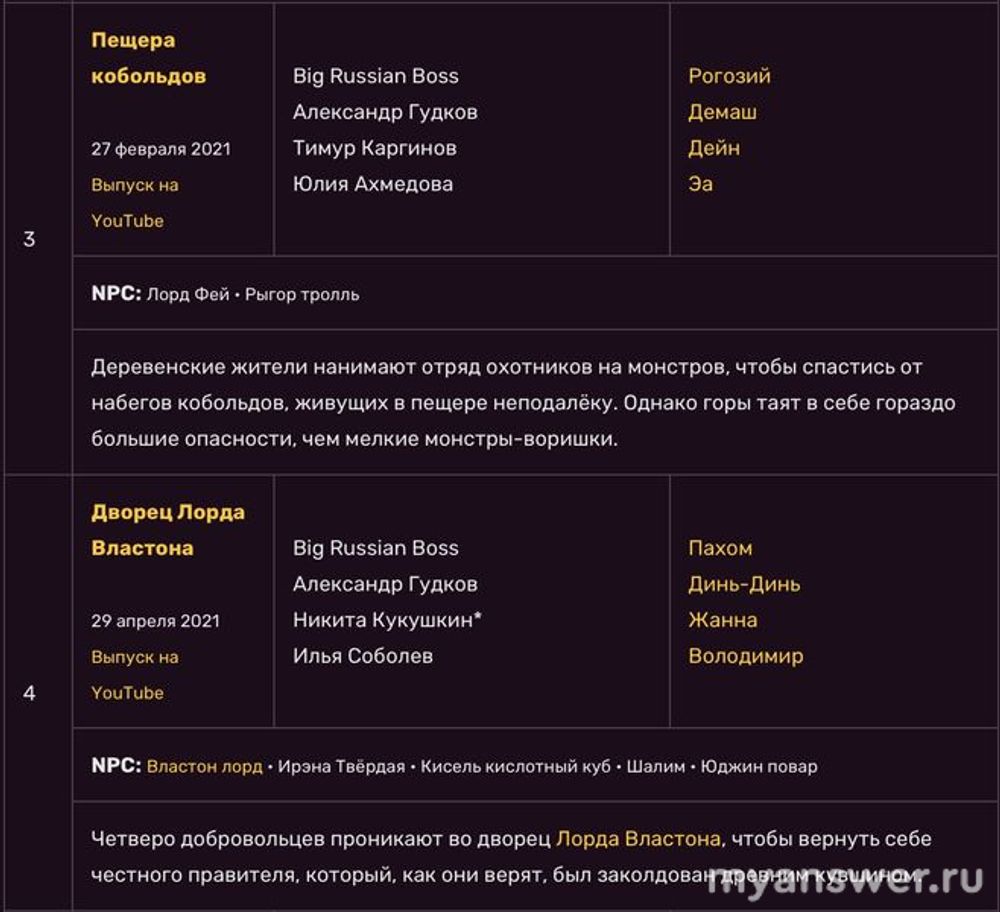
Task: Select the Дейн character link
Action: (x=714, y=148)
